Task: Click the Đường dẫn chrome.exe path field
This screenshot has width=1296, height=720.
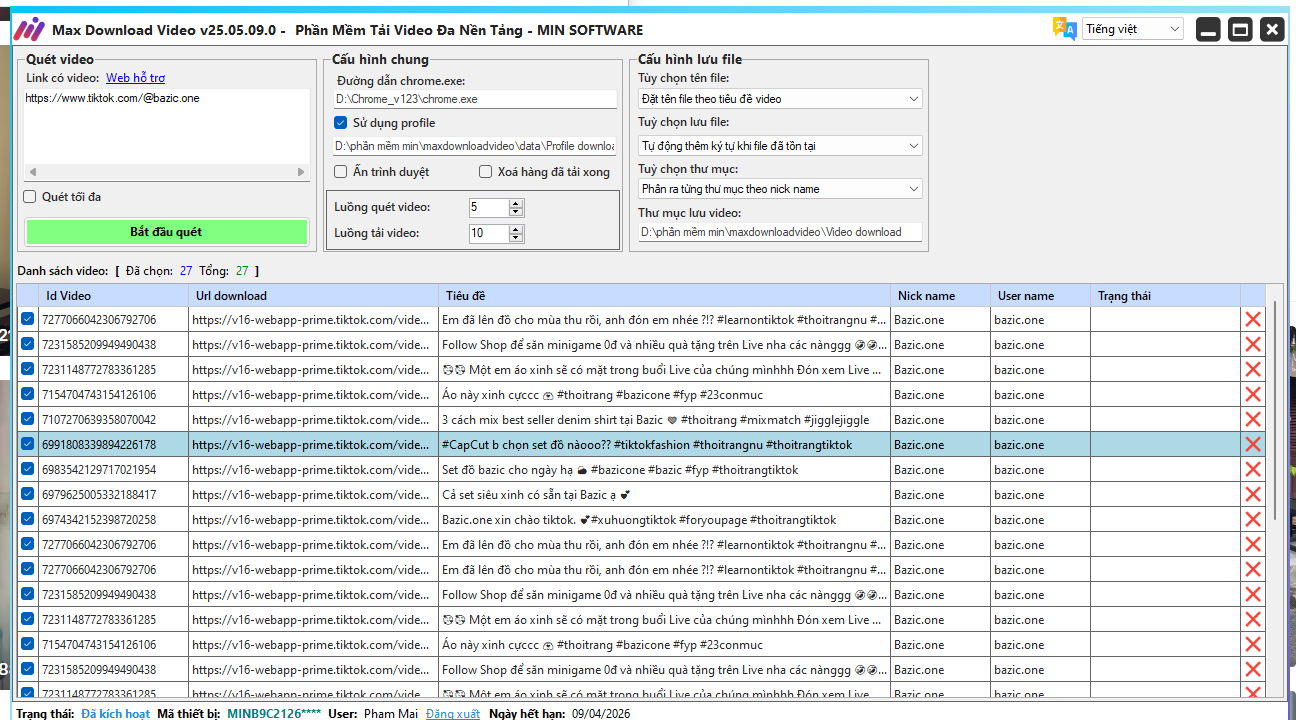Action: (475, 99)
